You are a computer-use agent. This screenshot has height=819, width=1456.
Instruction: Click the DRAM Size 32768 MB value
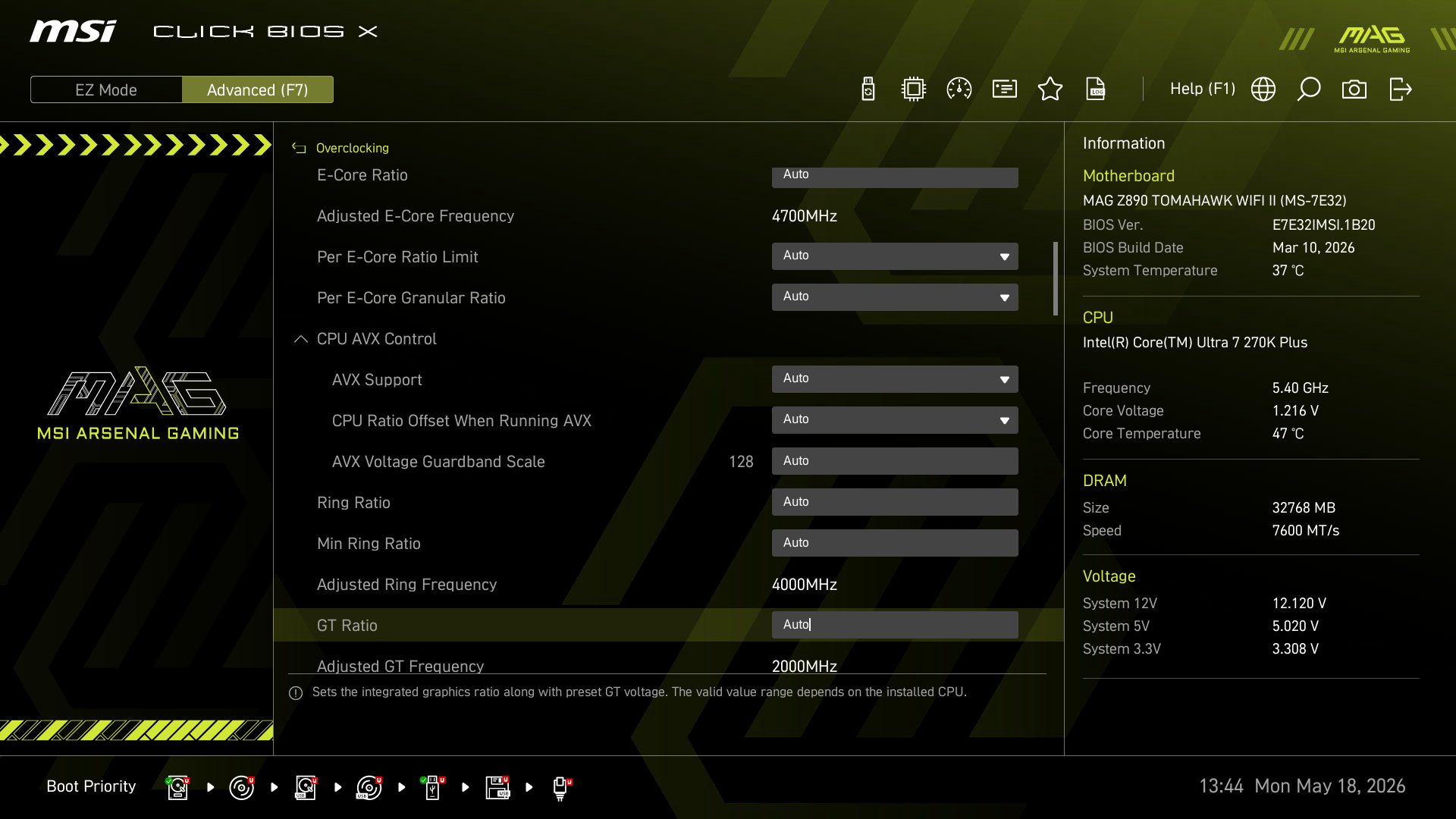point(1304,508)
